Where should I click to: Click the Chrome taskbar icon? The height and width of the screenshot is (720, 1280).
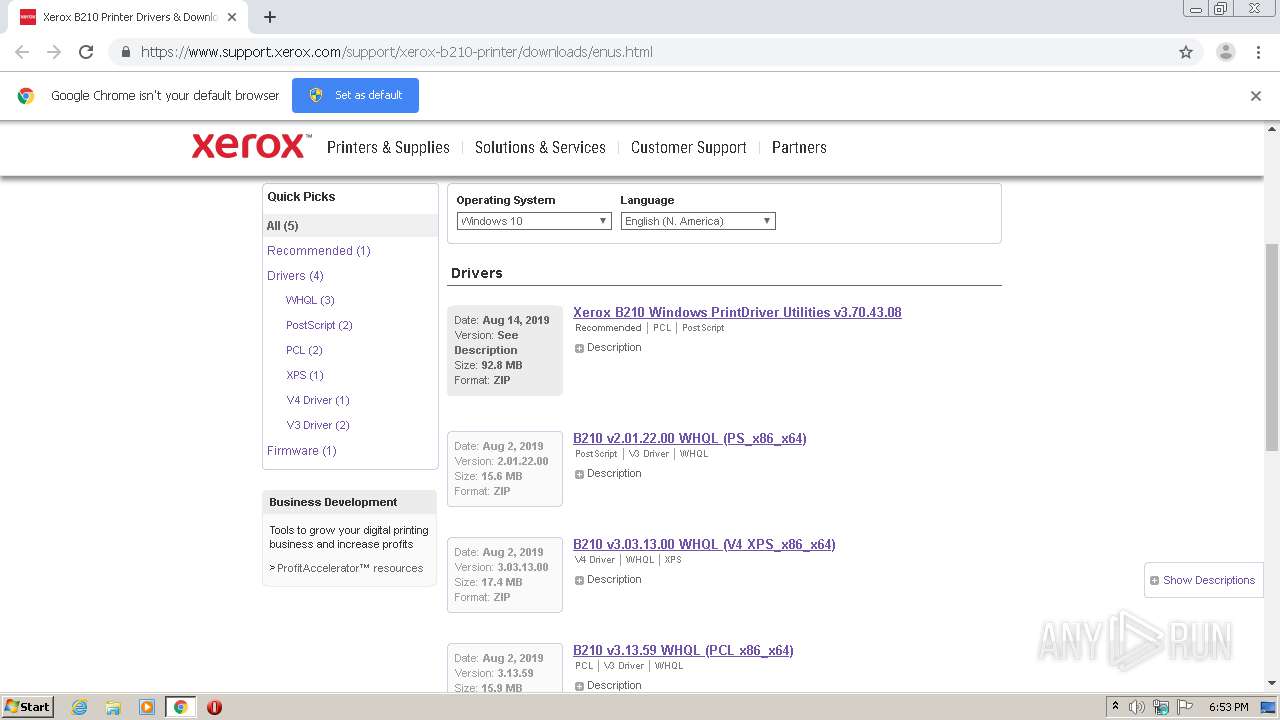180,707
